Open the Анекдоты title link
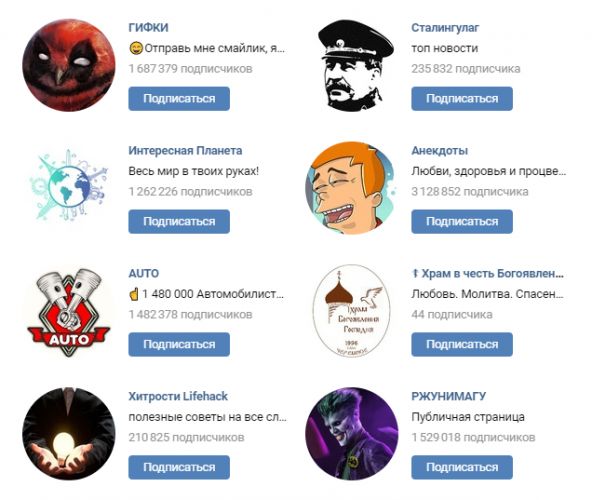 point(439,151)
